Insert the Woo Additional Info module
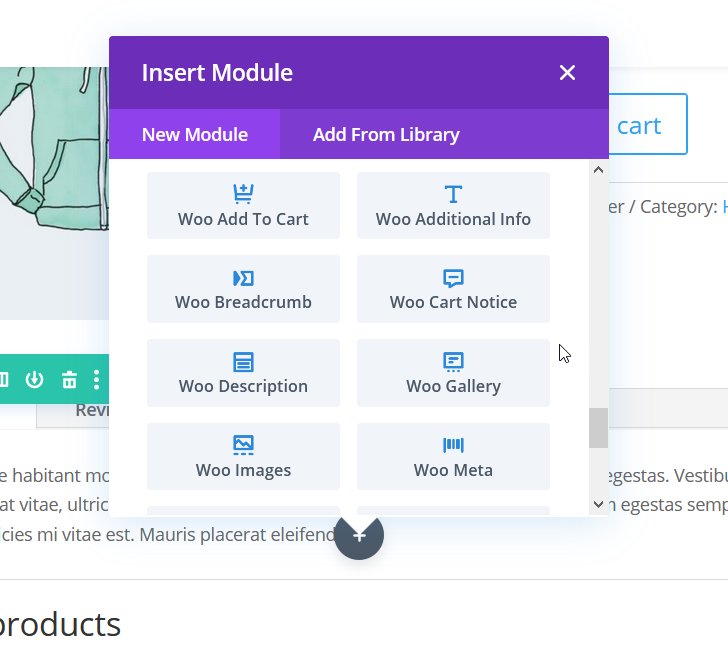The image size is (728, 650). pyautogui.click(x=453, y=206)
